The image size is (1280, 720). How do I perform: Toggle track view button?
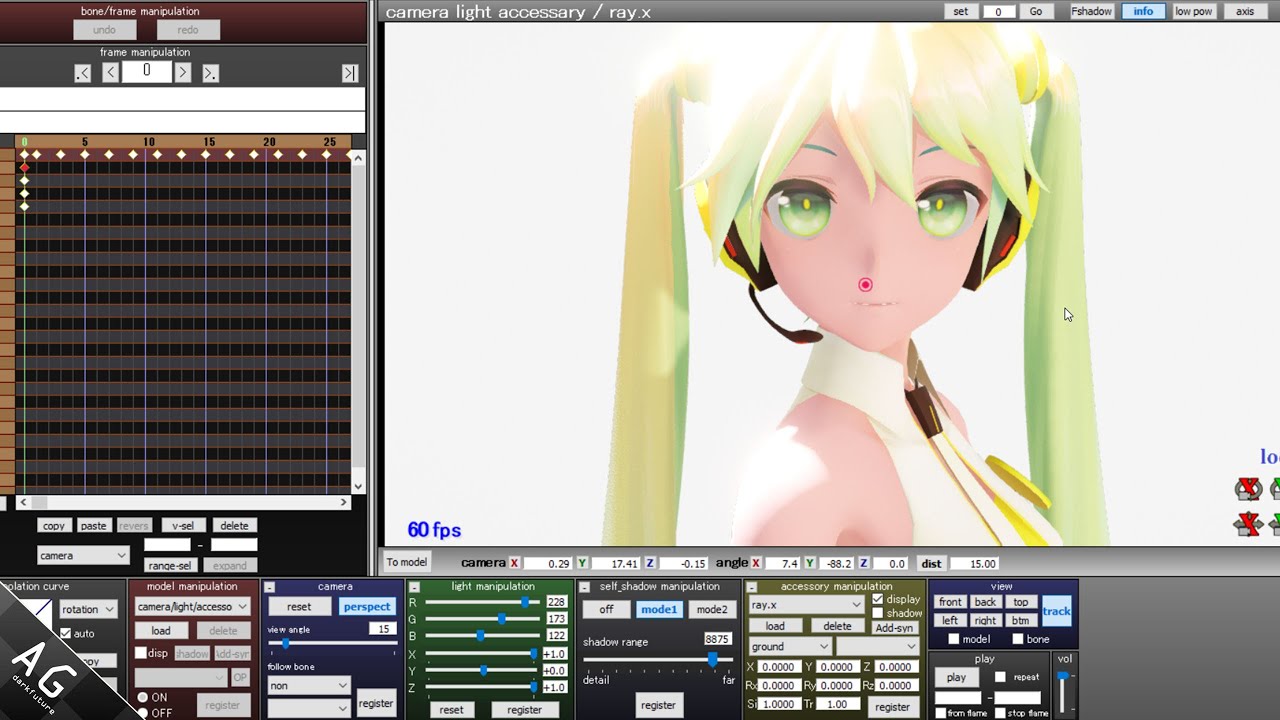click(1056, 611)
